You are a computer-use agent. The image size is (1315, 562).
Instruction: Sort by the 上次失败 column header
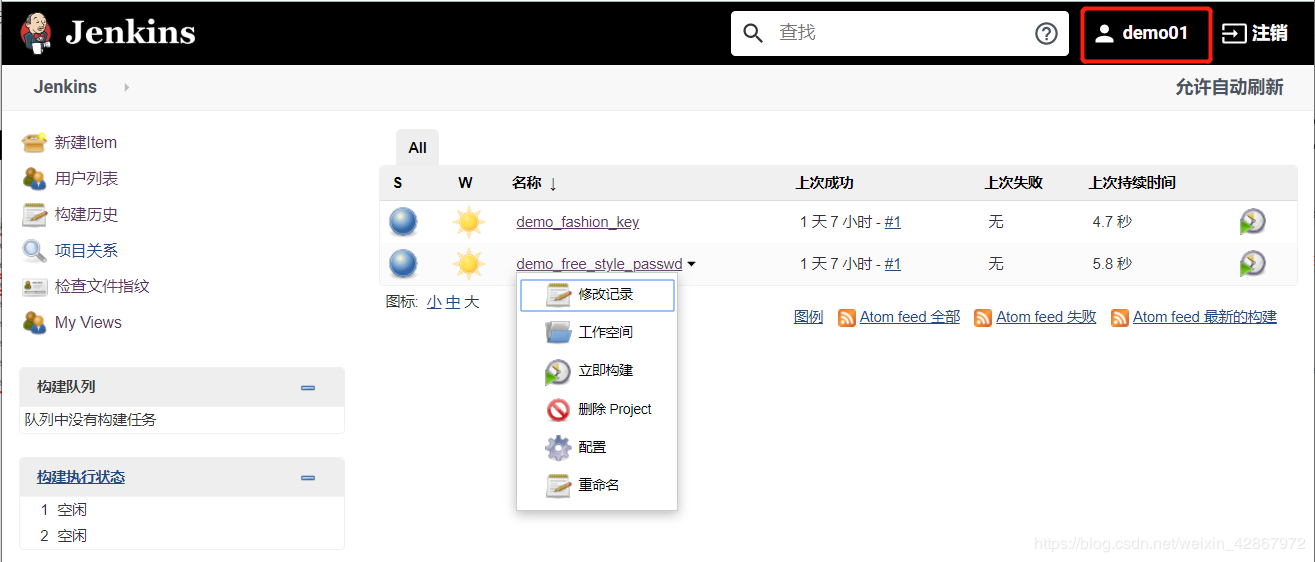pyautogui.click(x=1014, y=183)
